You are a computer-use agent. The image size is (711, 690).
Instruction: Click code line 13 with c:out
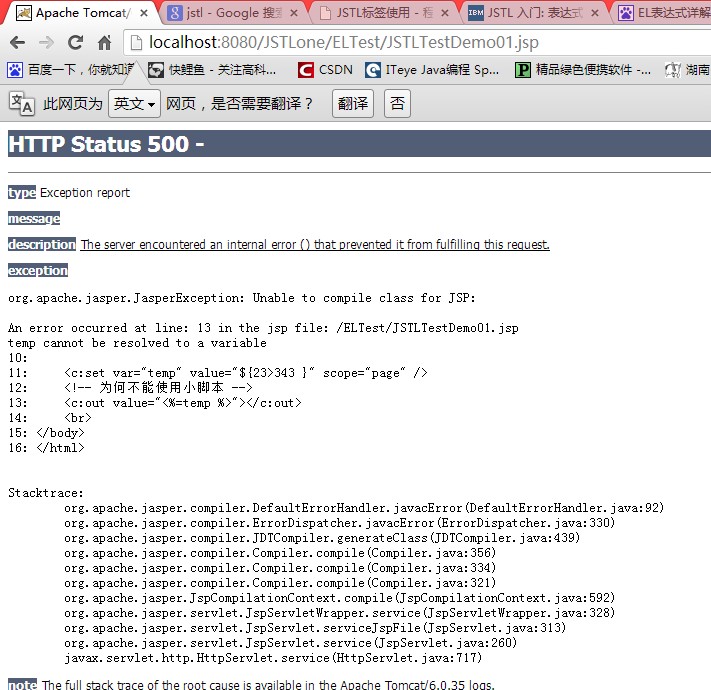tap(155, 403)
